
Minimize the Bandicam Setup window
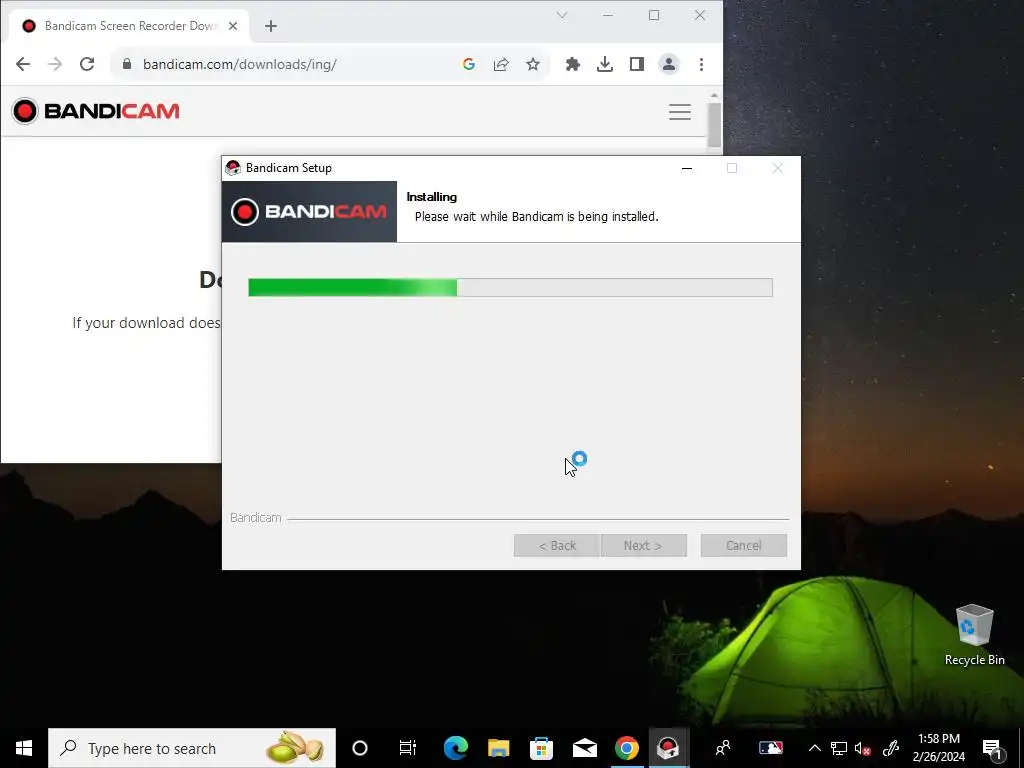point(686,168)
